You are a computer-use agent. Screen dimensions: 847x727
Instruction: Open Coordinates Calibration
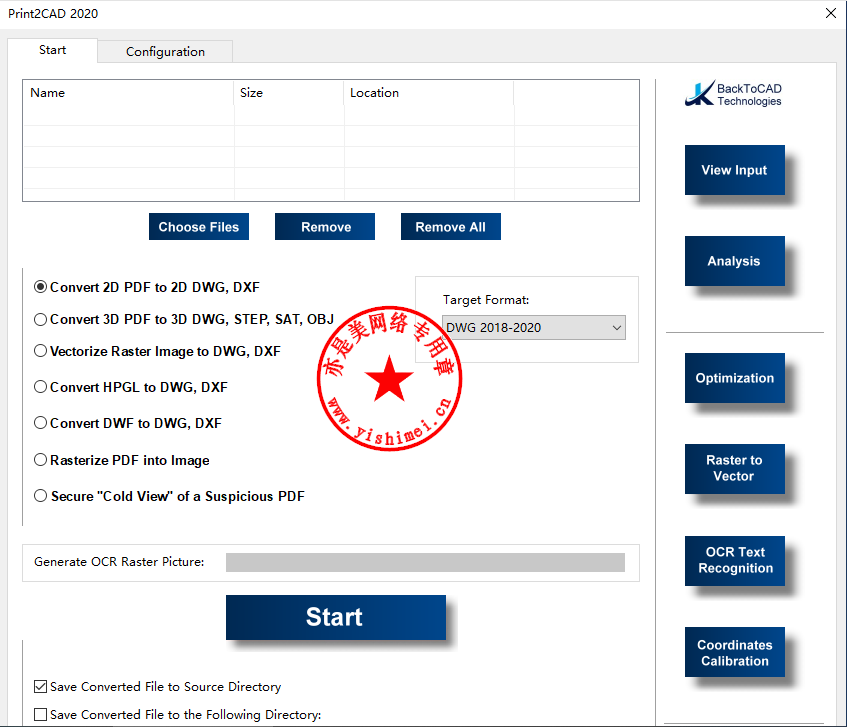click(735, 652)
